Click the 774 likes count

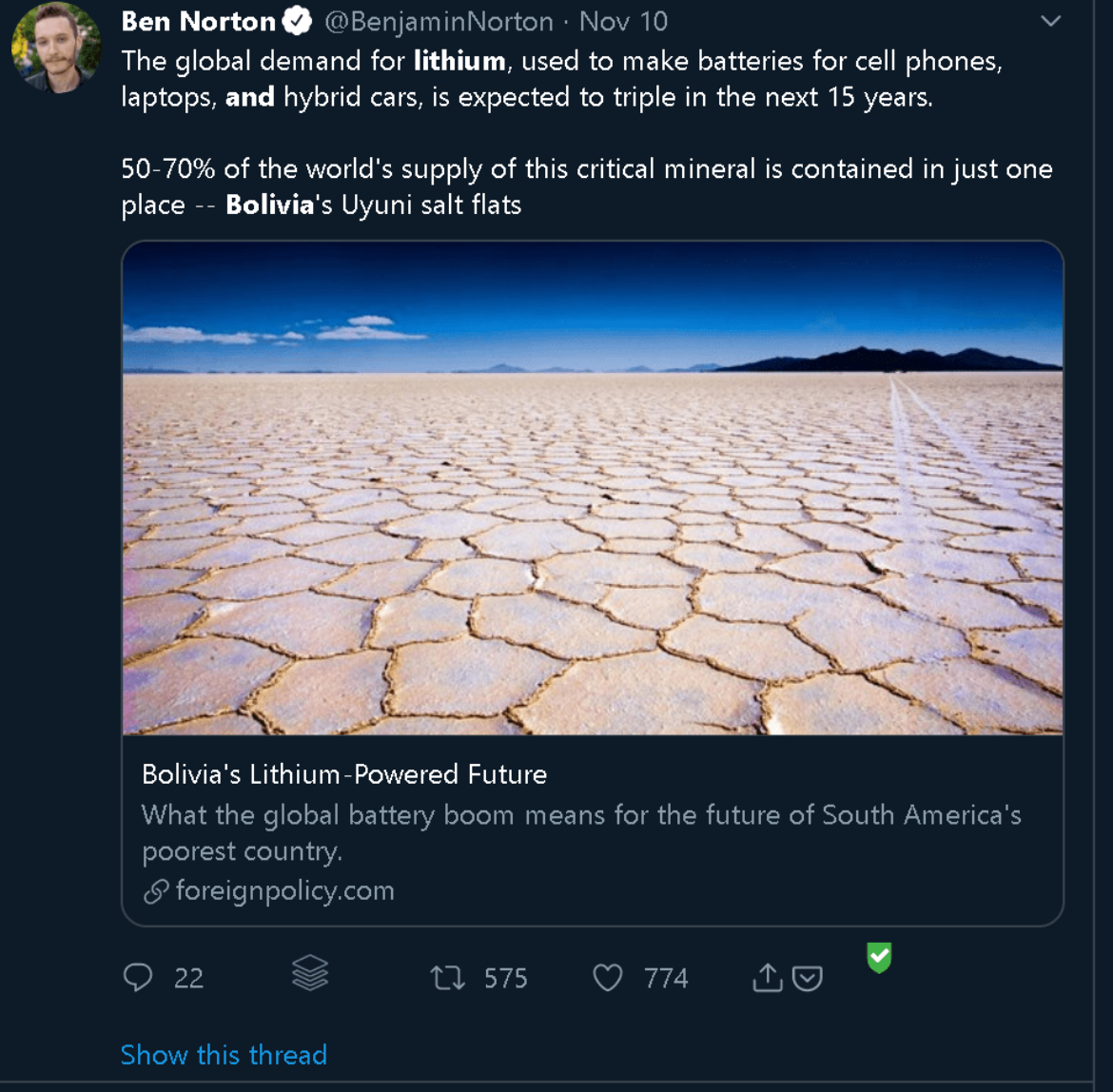pos(666,978)
